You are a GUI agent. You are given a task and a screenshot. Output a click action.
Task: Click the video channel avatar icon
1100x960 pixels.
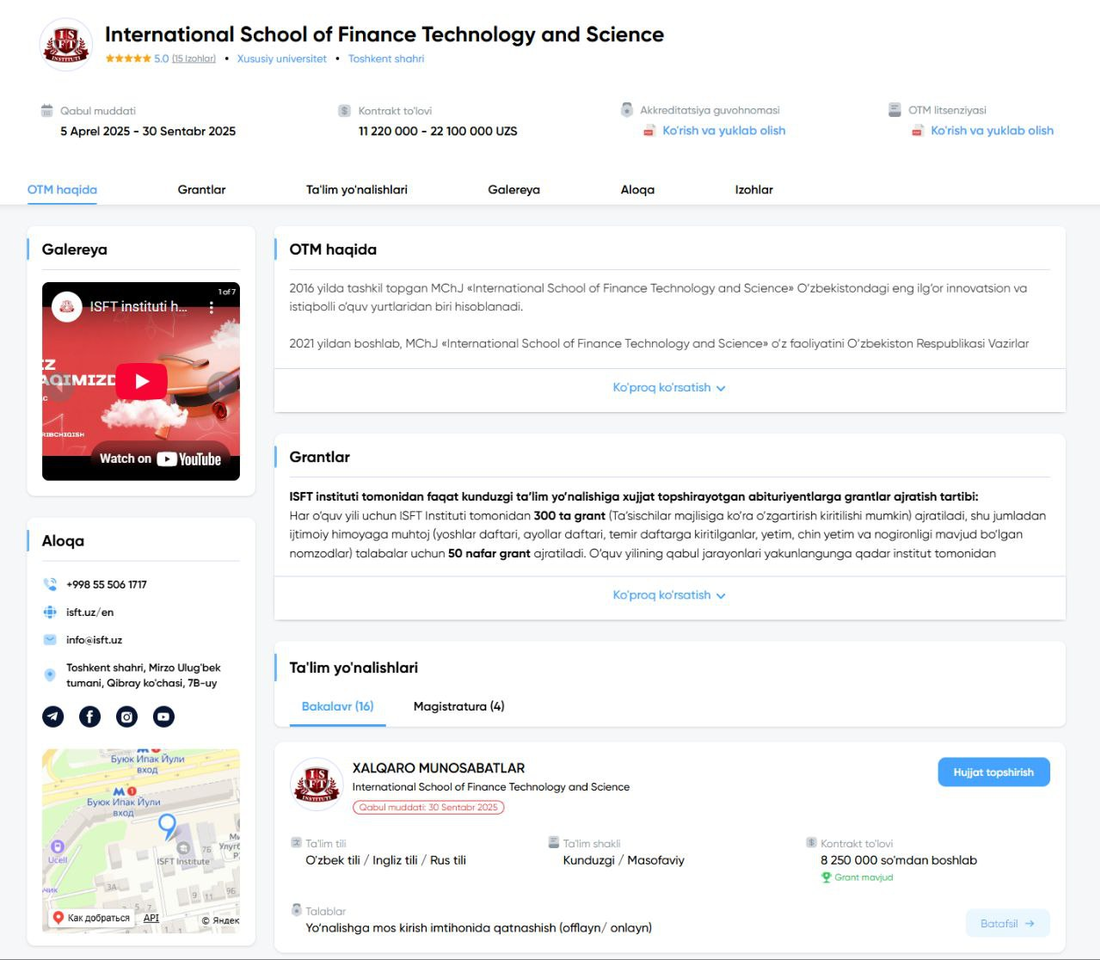tap(67, 307)
